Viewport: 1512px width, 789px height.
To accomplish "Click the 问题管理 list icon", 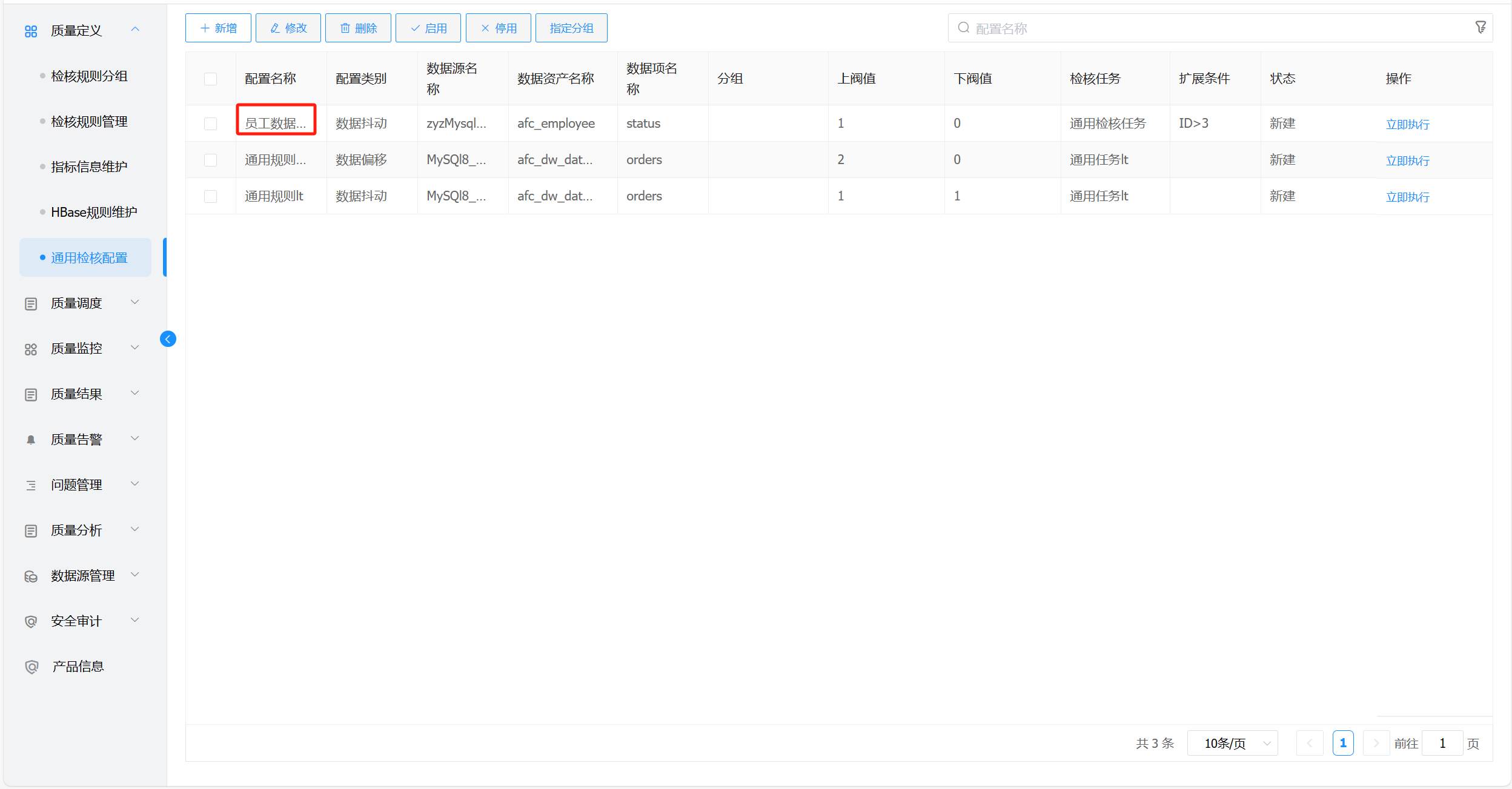I will point(31,486).
